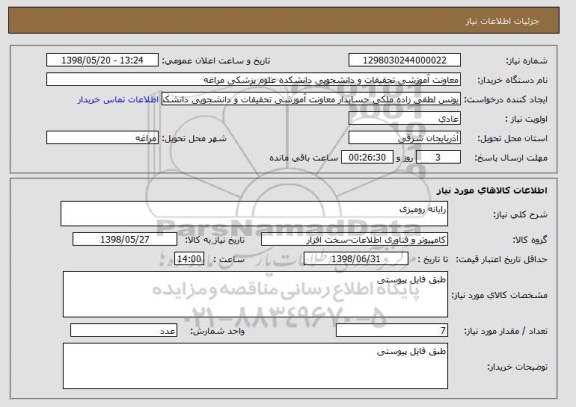Image resolution: width=576 pixels, height=407 pixels.
Task: Click the delivery province field آذربایجان شرقی
Action: click(404, 138)
